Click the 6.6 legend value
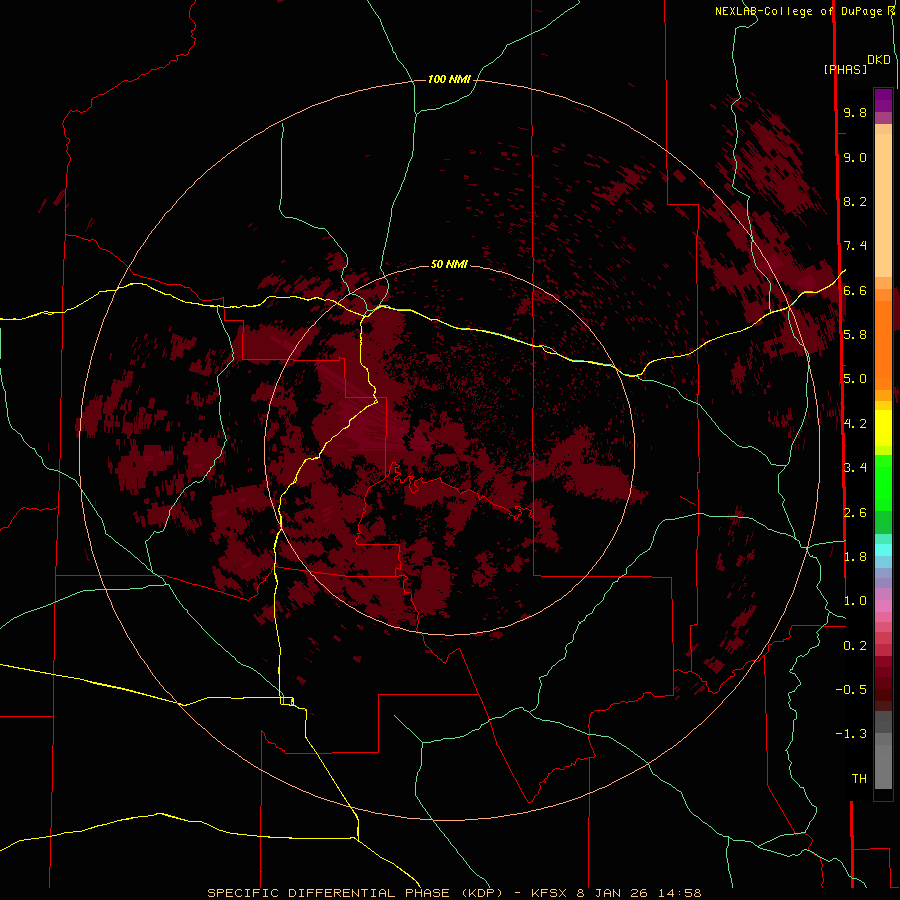 coord(855,290)
